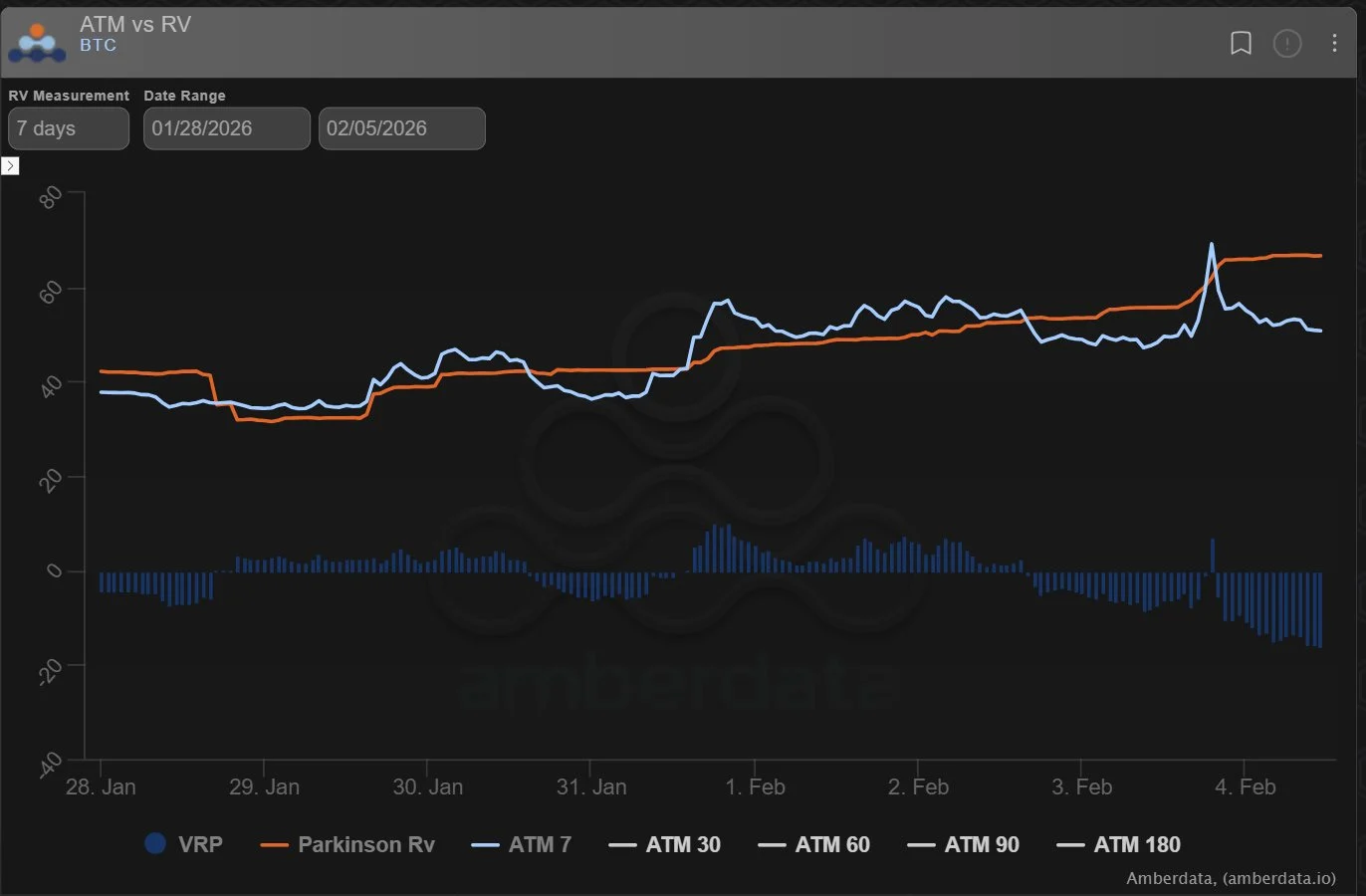Image resolution: width=1366 pixels, height=896 pixels.
Task: Click the 4. Feb x-axis label
Action: (x=1245, y=786)
